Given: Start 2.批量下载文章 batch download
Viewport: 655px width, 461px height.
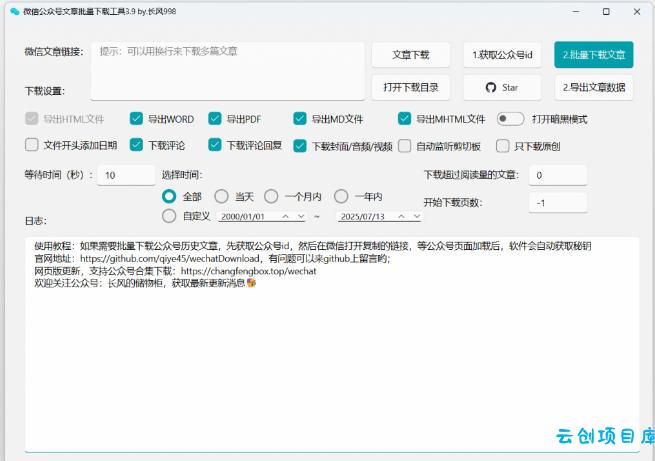Looking at the screenshot, I should click(594, 55).
